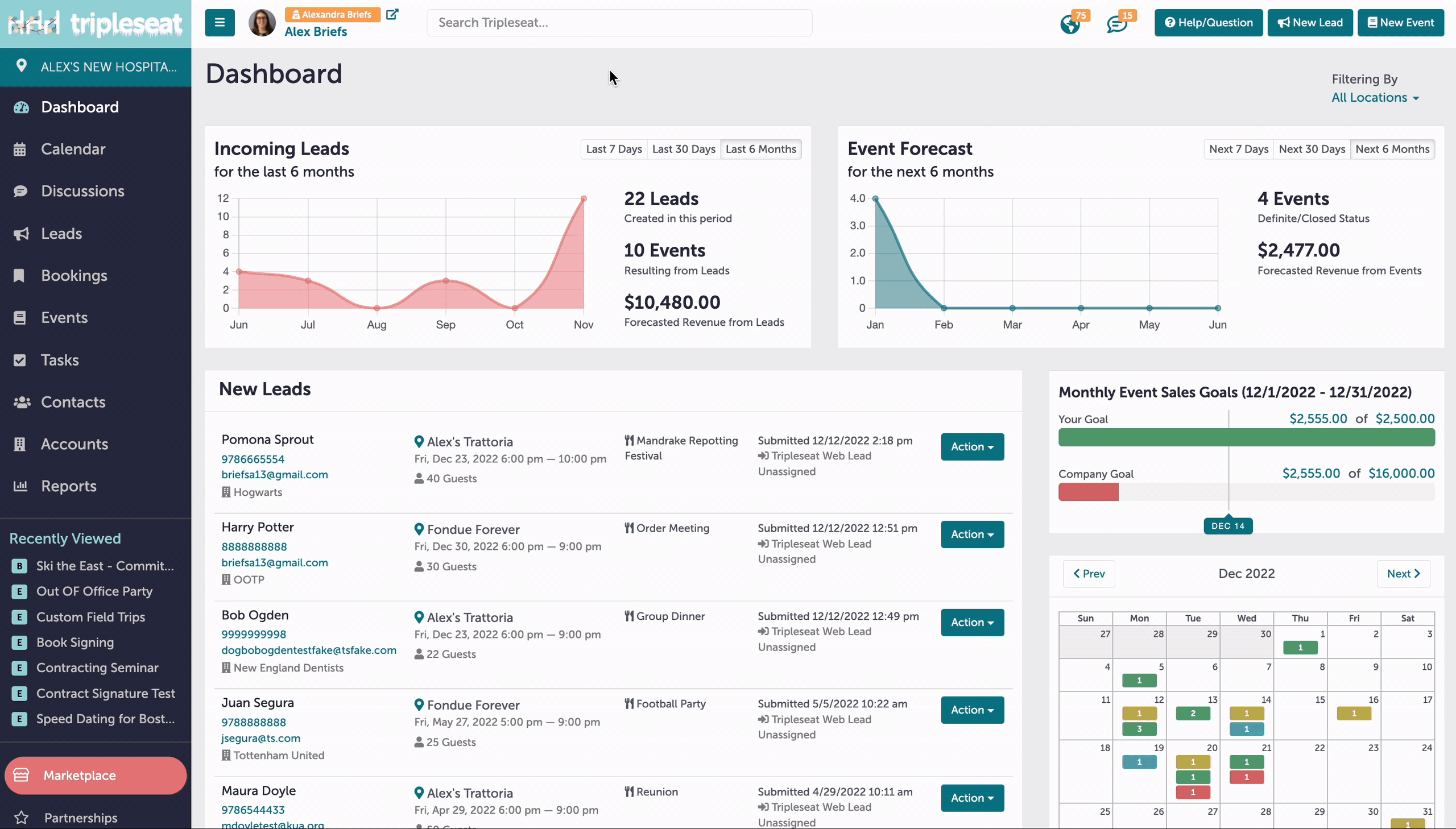
Task: Open the chat messages icon with 15 badge
Action: (x=1116, y=24)
